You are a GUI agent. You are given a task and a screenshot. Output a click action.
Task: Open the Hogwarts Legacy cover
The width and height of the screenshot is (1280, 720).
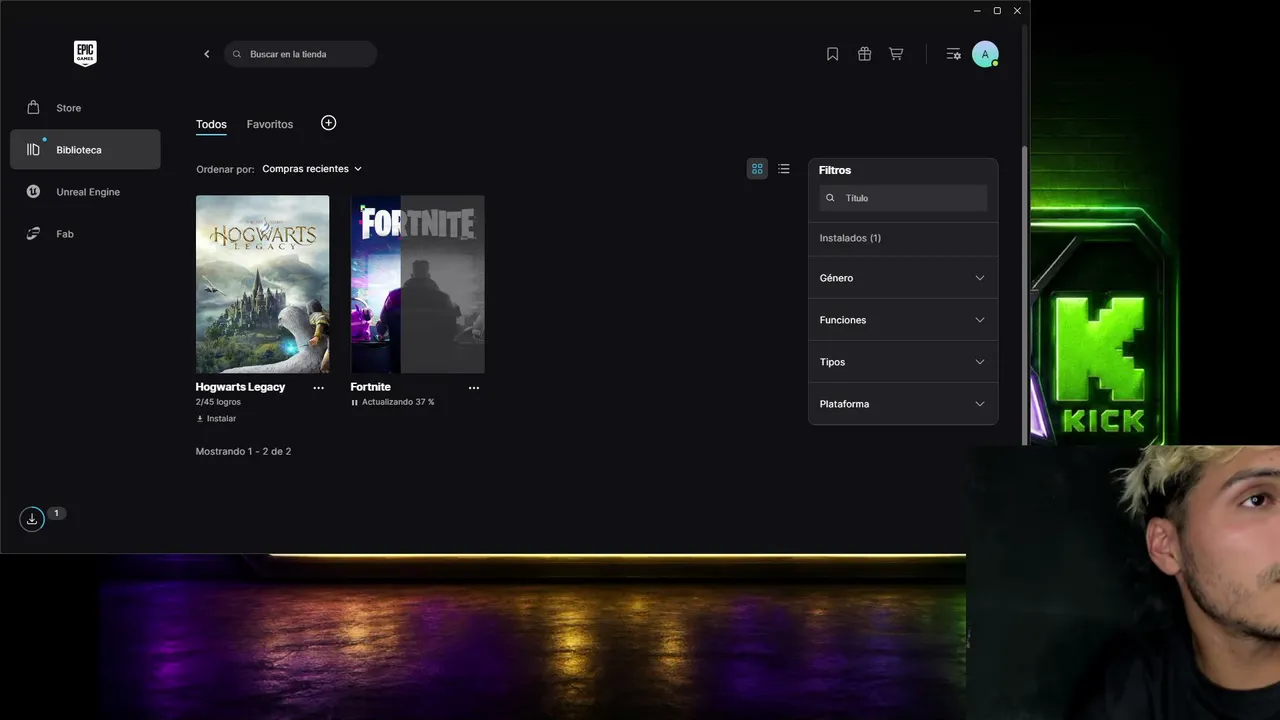tap(262, 284)
